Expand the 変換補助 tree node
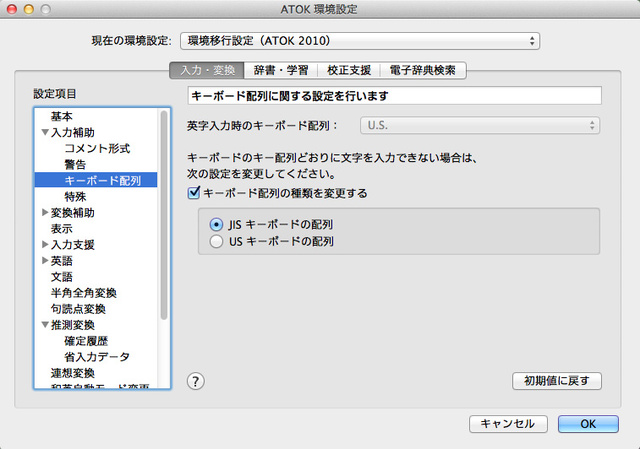Viewport: 640px width, 449px height. click(45, 212)
